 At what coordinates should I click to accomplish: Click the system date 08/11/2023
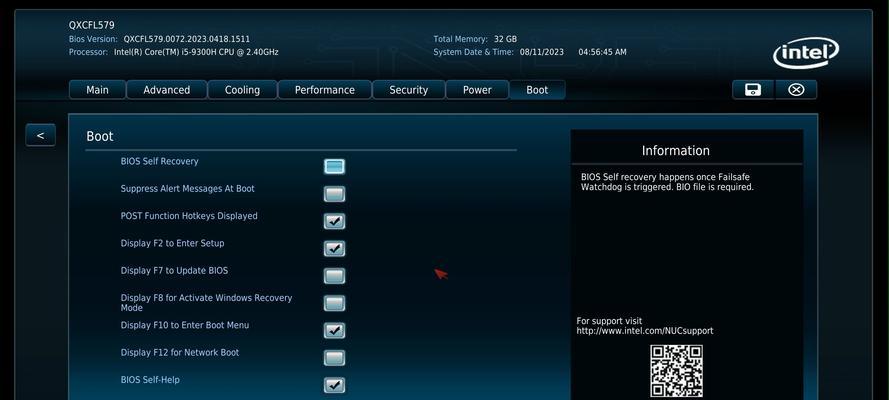[541, 52]
